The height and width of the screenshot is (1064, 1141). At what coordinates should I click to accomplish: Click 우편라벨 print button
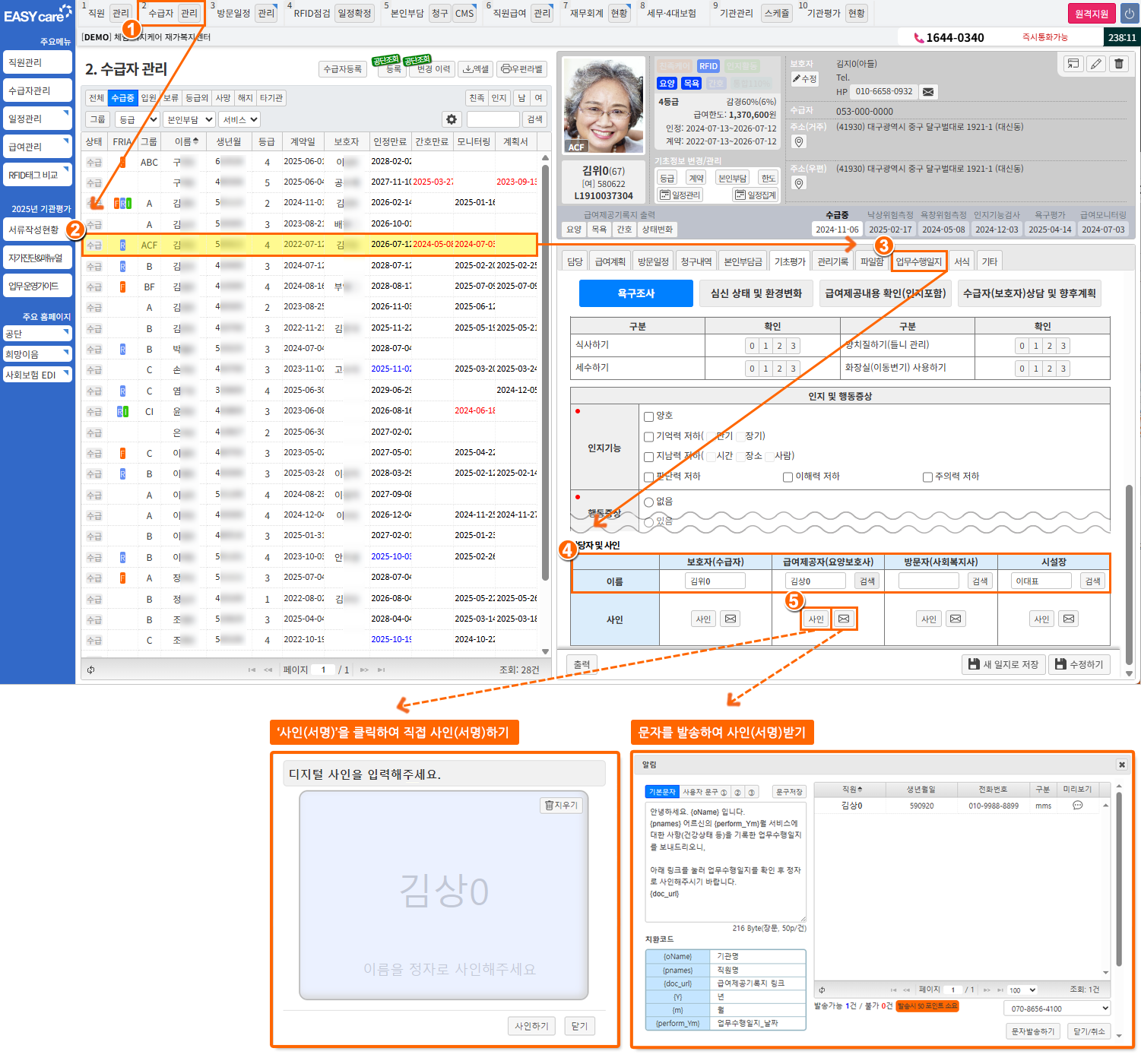pos(522,69)
